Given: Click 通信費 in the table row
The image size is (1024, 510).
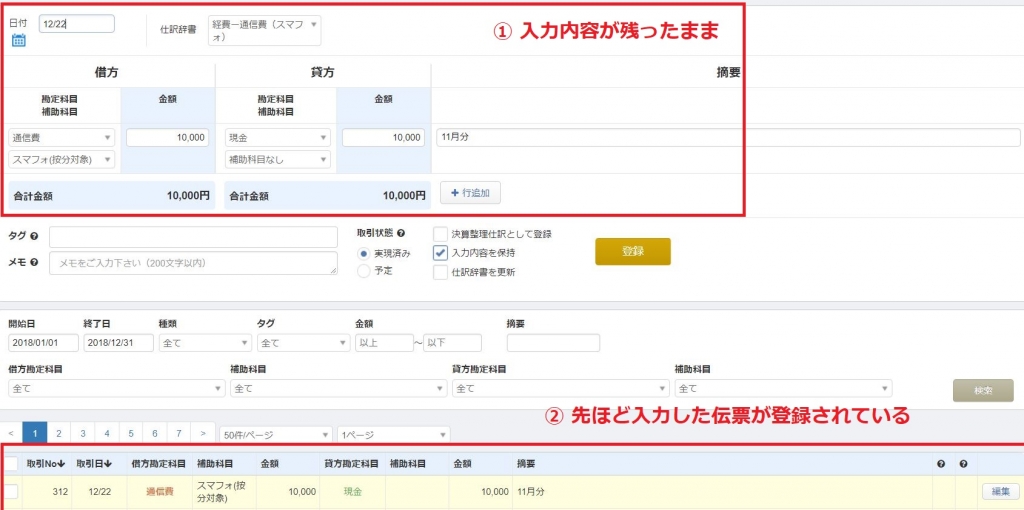Looking at the screenshot, I should pyautogui.click(x=160, y=492).
